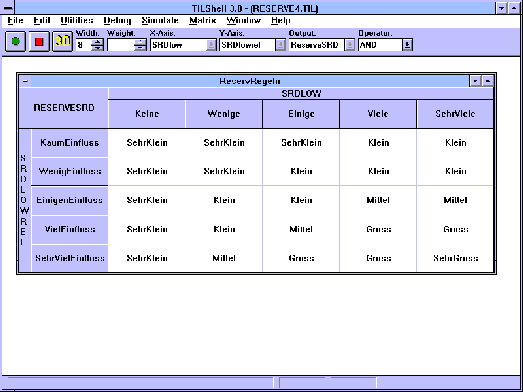Select WenigEinfluss row cell under Wenige
This screenshot has height=392, width=523.
224,171
